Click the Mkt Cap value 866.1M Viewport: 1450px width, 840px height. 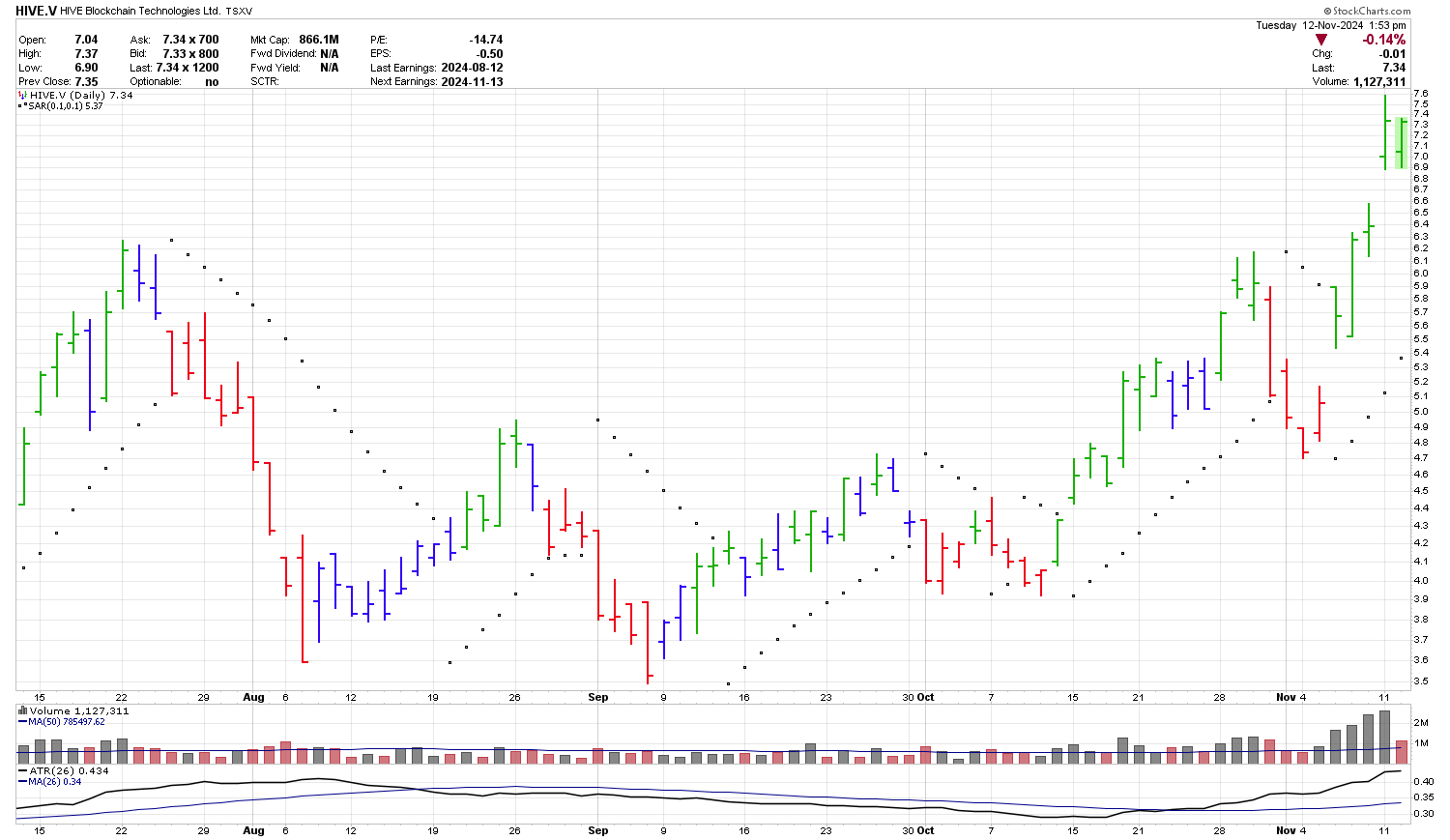pyautogui.click(x=319, y=40)
